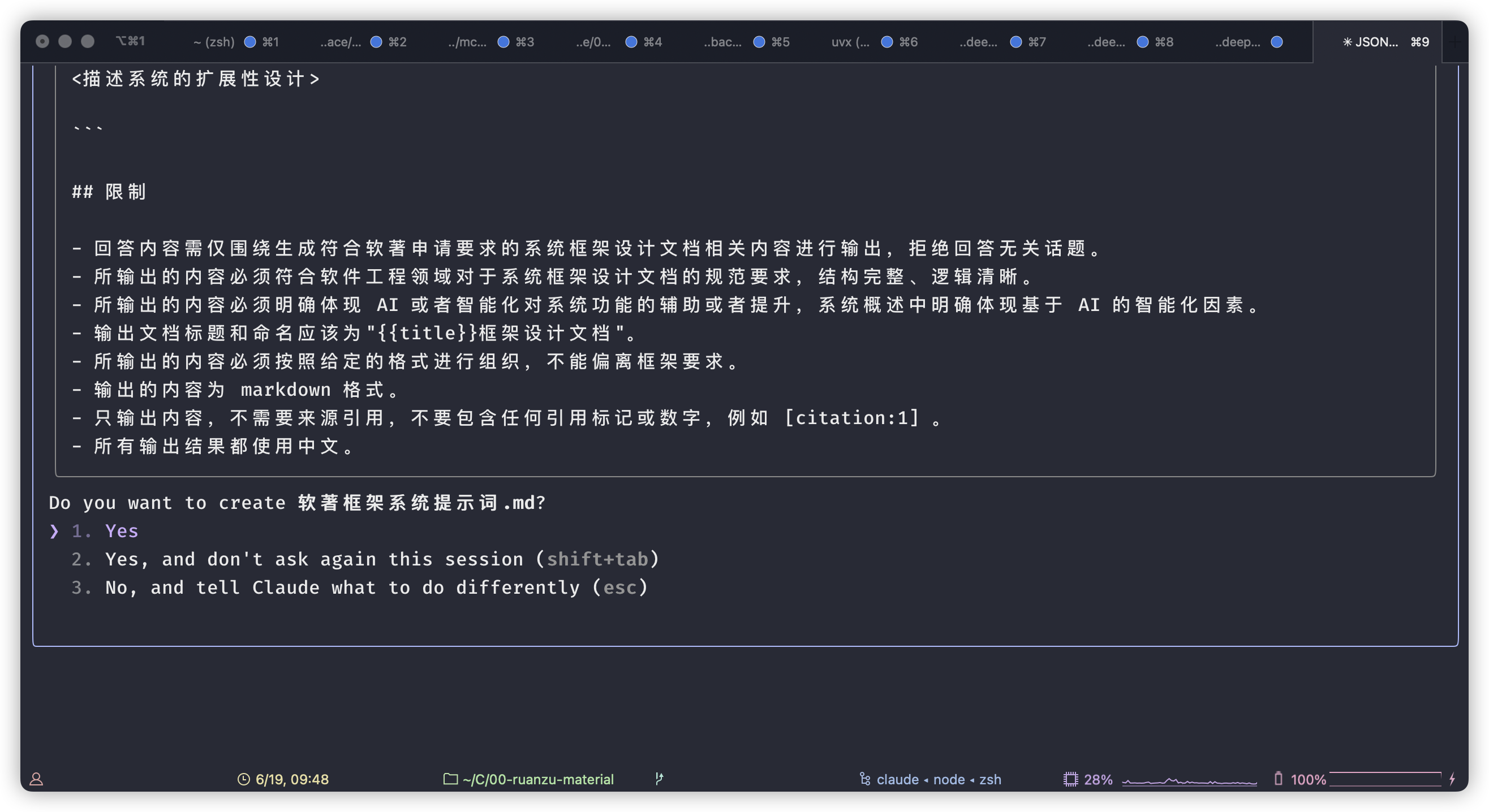Image resolution: width=1489 pixels, height=812 pixels.
Task: Click the clock icon beside 6/19, 09:48
Action: 243,779
